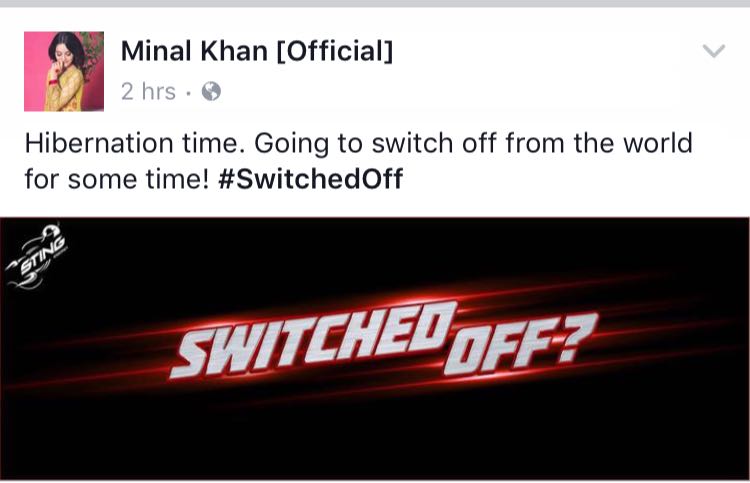750x483 pixels.
Task: Click the "for some time!" text line
Action: point(117,179)
